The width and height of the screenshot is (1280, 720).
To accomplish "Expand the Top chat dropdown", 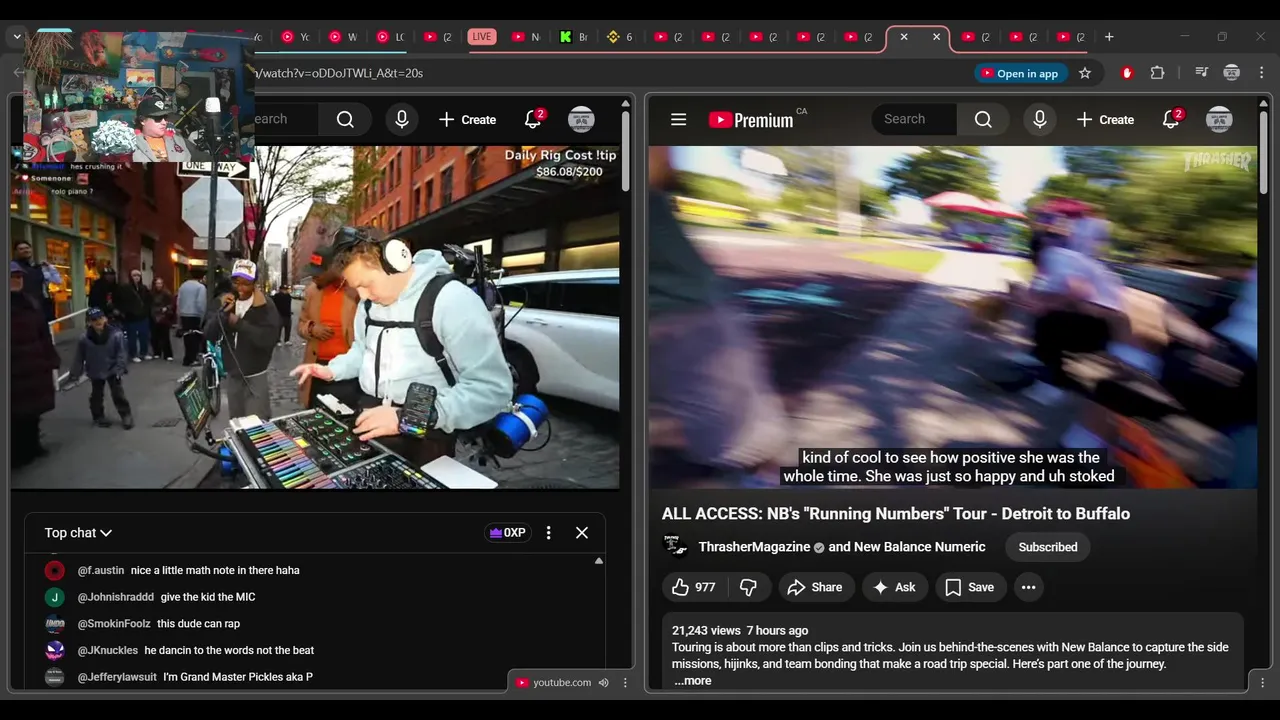I will pos(78,533).
